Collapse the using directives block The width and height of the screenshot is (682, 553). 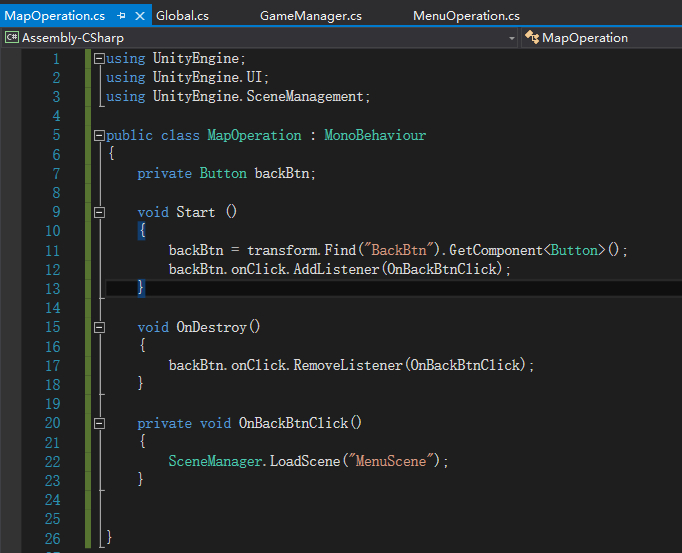click(x=99, y=59)
